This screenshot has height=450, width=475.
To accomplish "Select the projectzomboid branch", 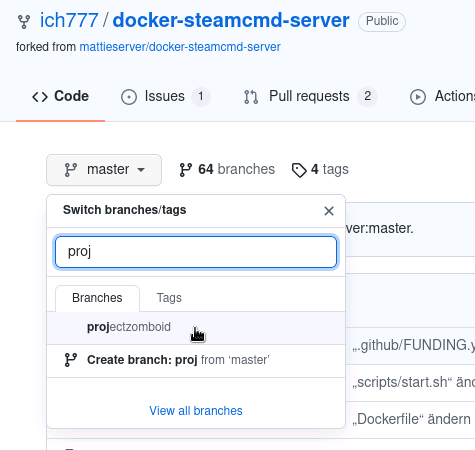I will tap(196, 327).
